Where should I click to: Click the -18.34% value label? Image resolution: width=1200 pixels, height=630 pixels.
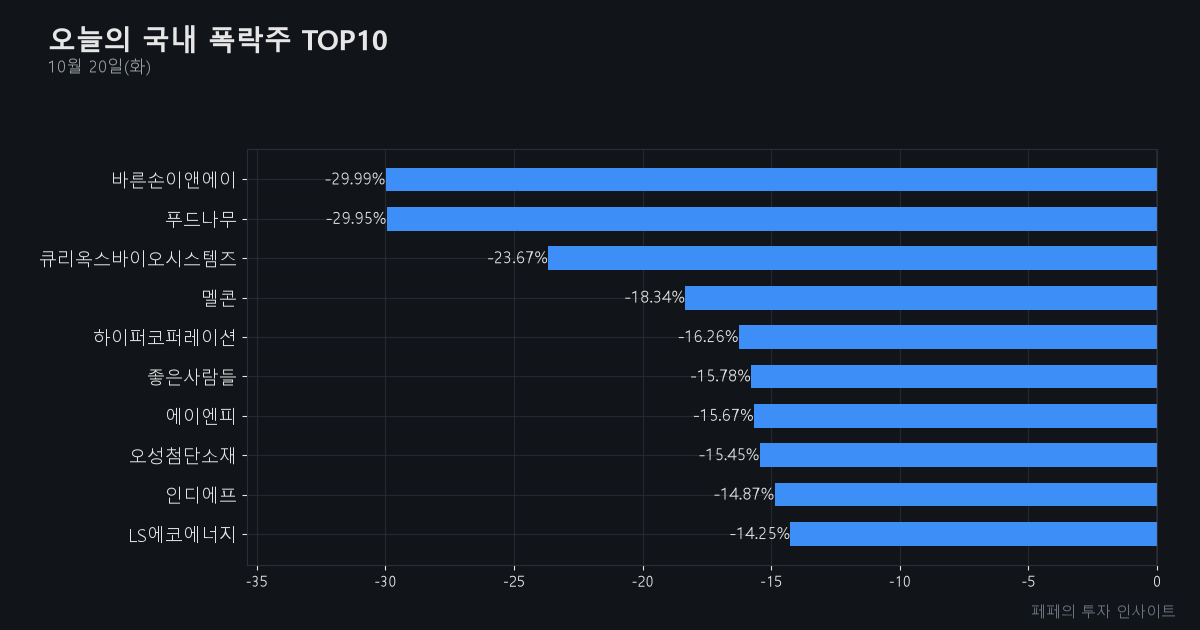click(654, 297)
